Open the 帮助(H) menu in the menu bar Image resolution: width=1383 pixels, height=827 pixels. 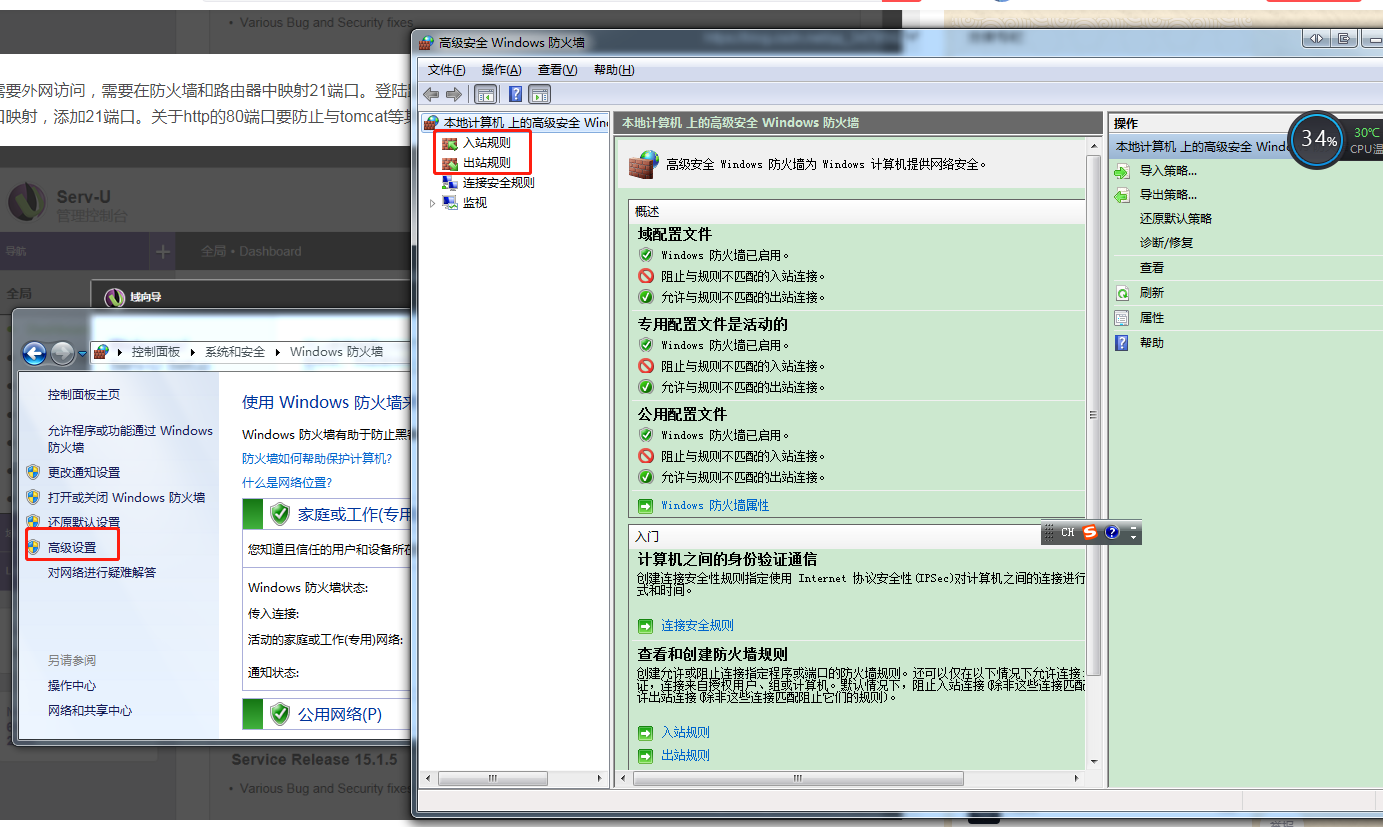(614, 70)
